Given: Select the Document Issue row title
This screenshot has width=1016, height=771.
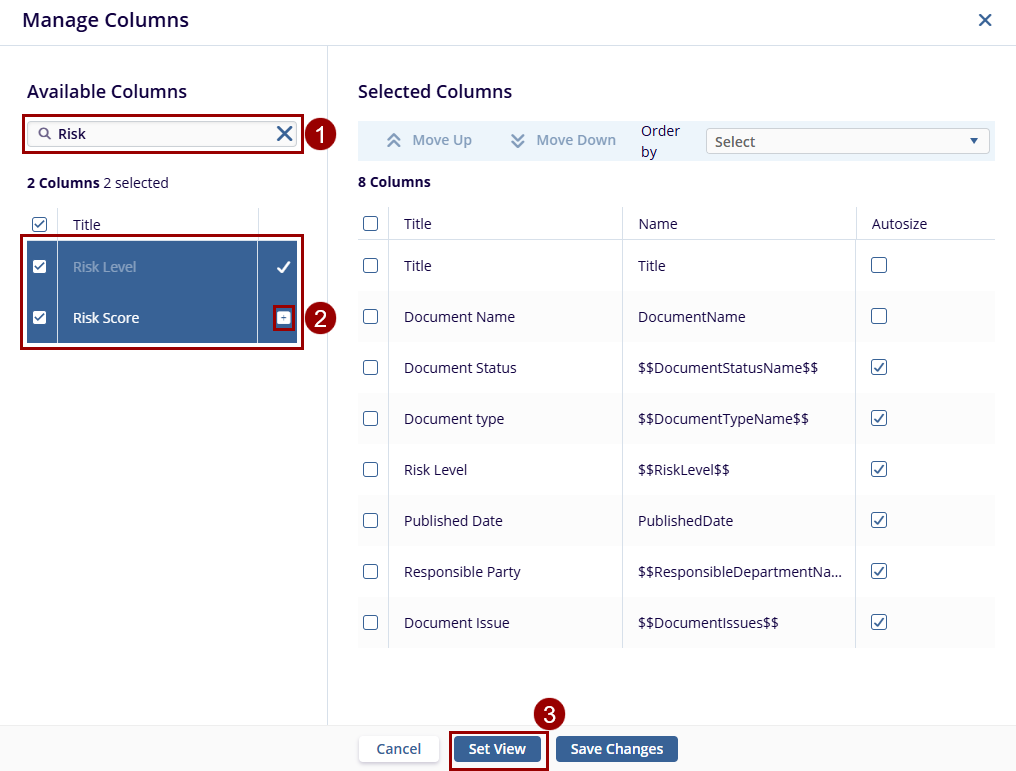Looking at the screenshot, I should (x=457, y=623).
